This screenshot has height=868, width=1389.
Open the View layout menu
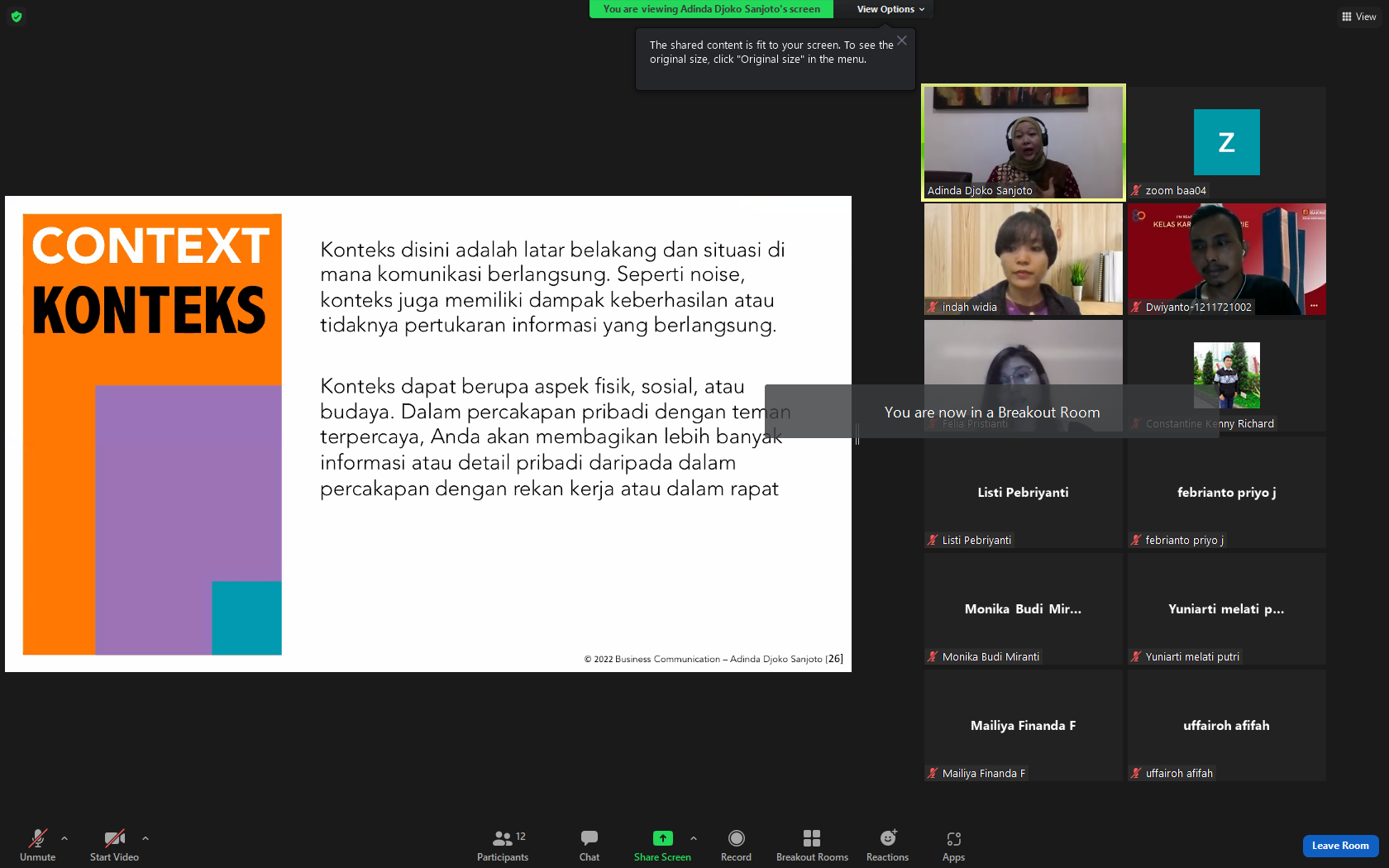[1359, 17]
